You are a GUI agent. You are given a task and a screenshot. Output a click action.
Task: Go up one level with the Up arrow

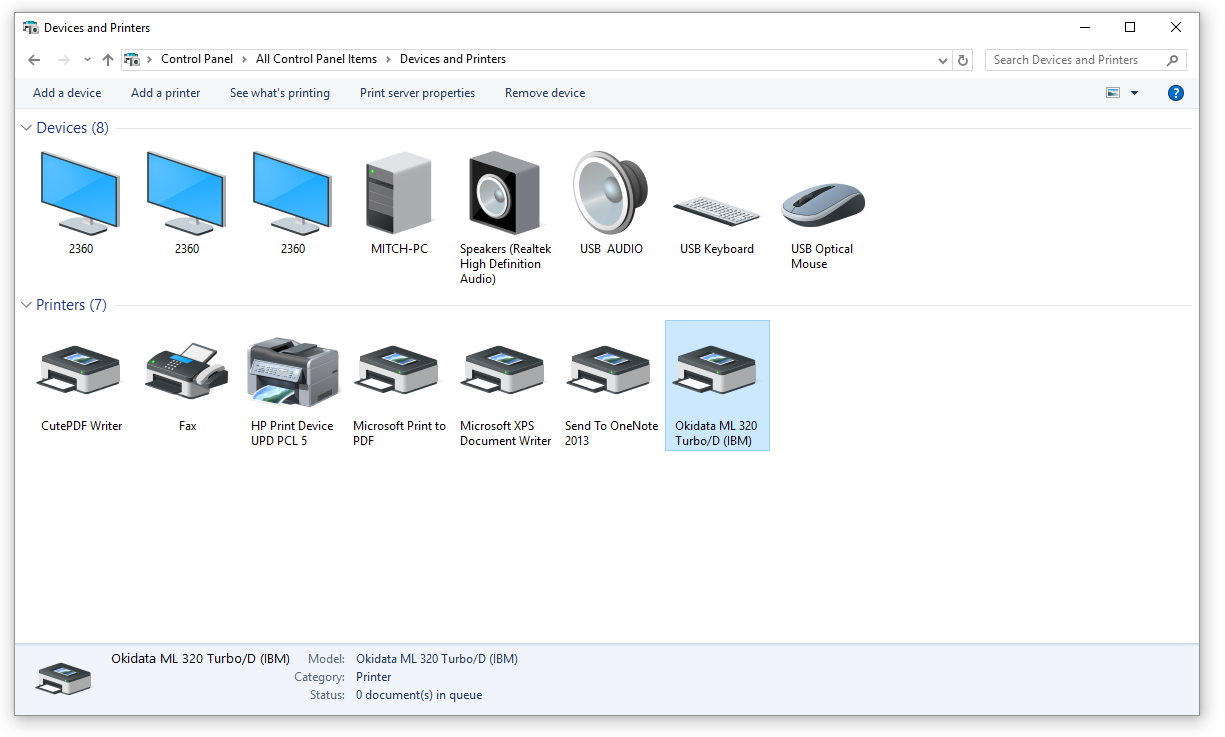pyautogui.click(x=108, y=60)
